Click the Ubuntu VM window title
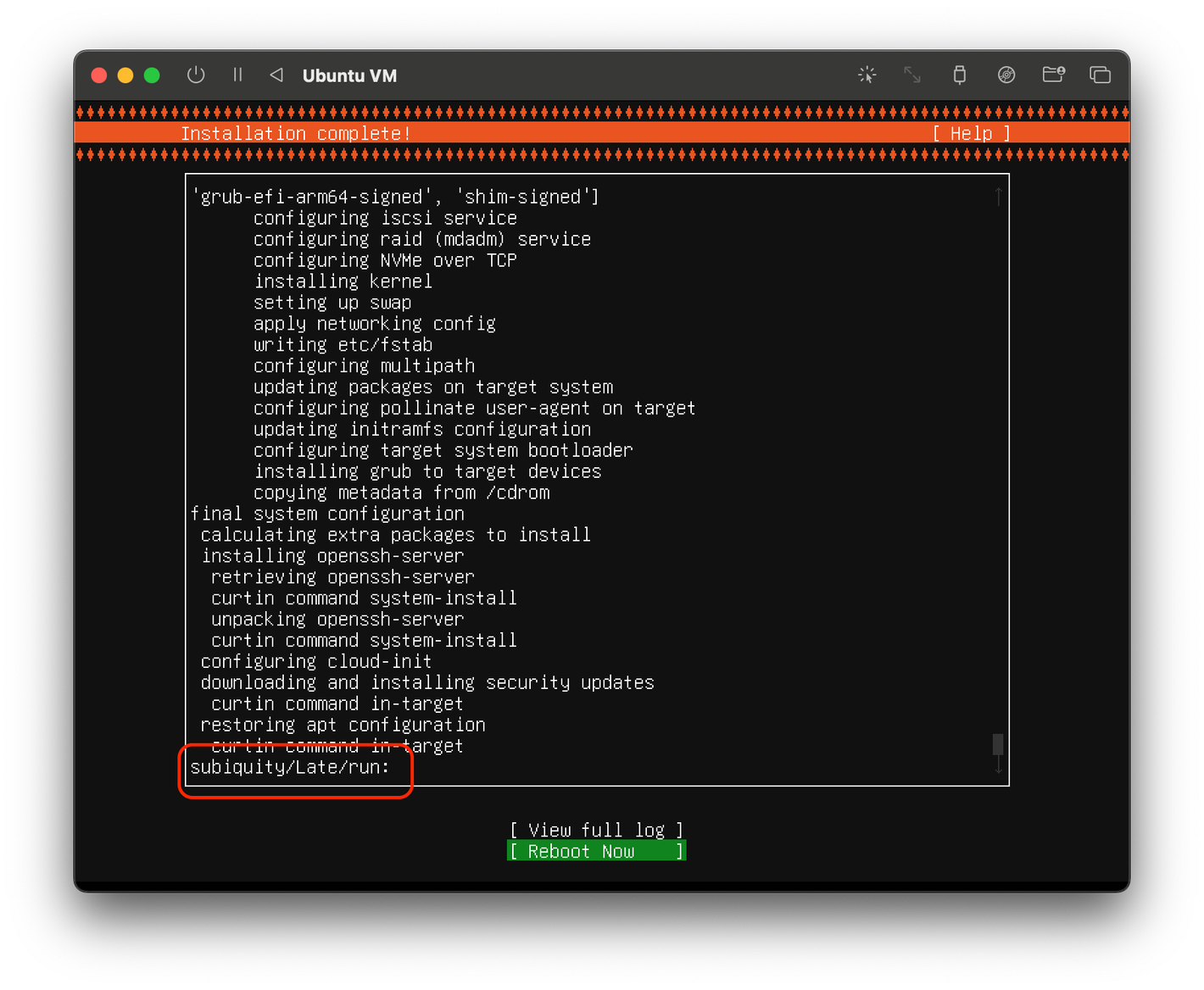 click(349, 75)
